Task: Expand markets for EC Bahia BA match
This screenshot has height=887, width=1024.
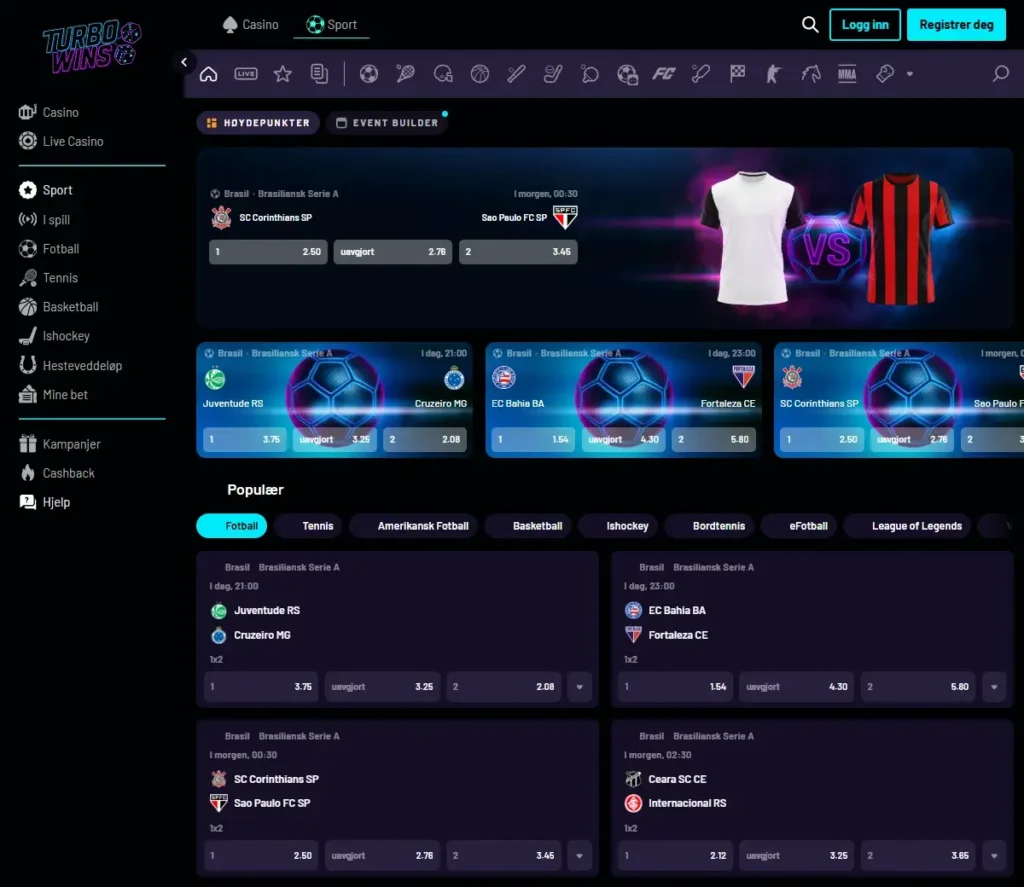Action: pos(994,687)
